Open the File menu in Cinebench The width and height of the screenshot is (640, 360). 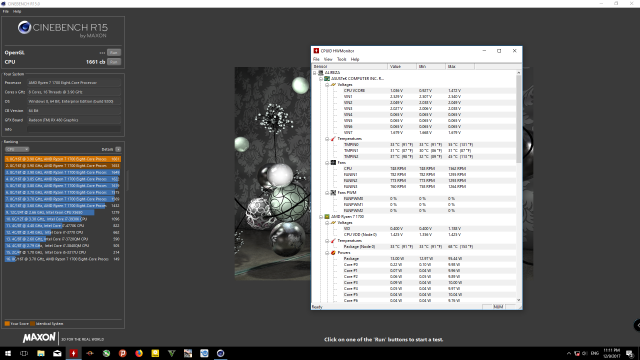tap(6, 11)
